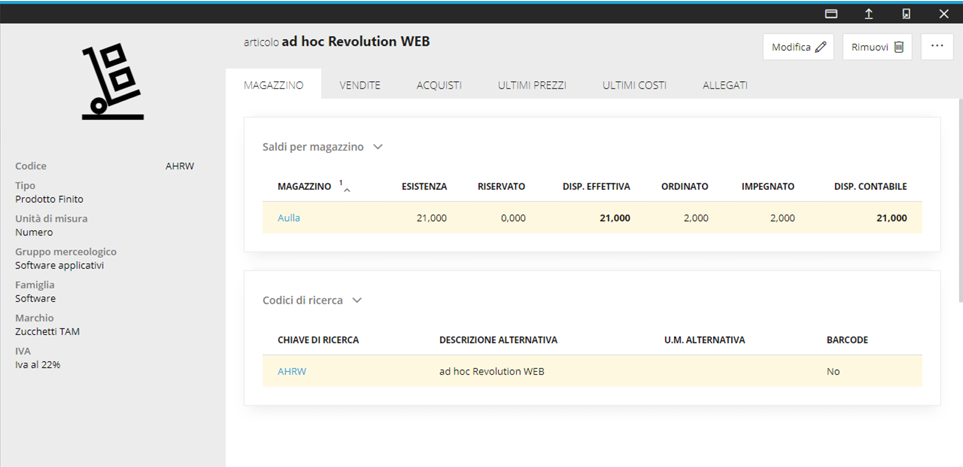
Task: Click the Modifica edit button
Action: [x=798, y=47]
